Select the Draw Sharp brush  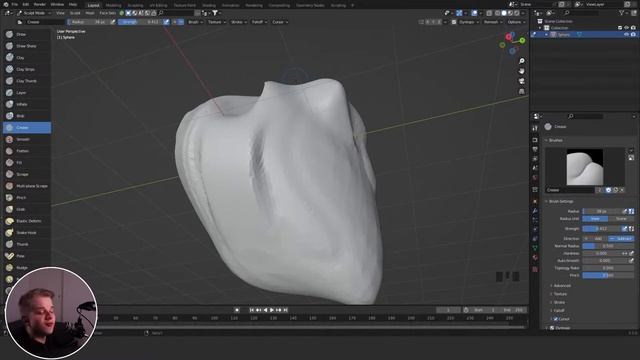point(27,46)
